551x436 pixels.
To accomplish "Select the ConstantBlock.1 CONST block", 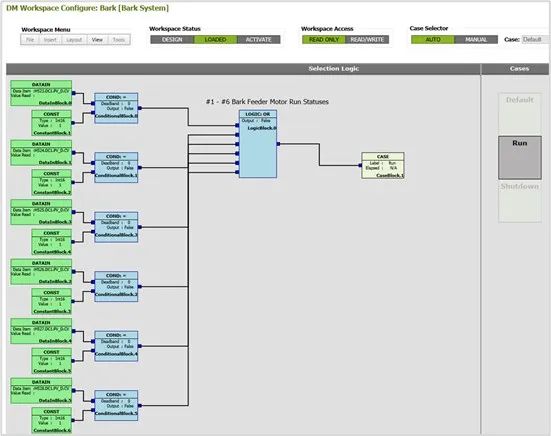I will [52, 123].
